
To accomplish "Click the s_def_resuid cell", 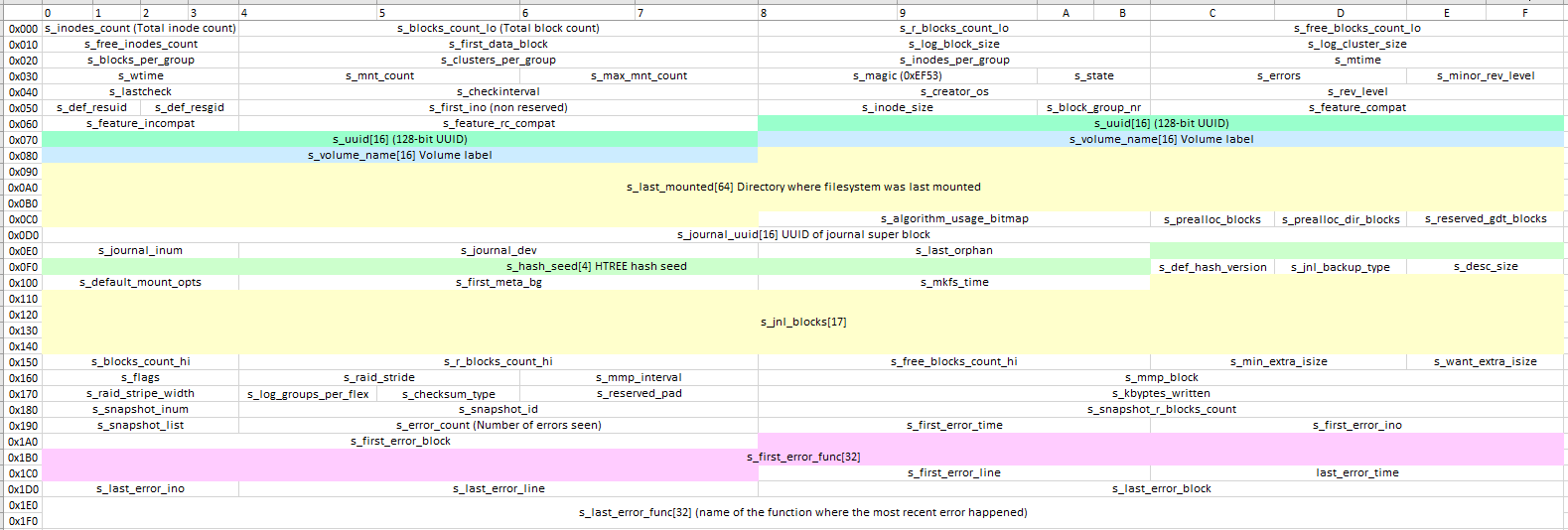I will pyautogui.click(x=91, y=107).
